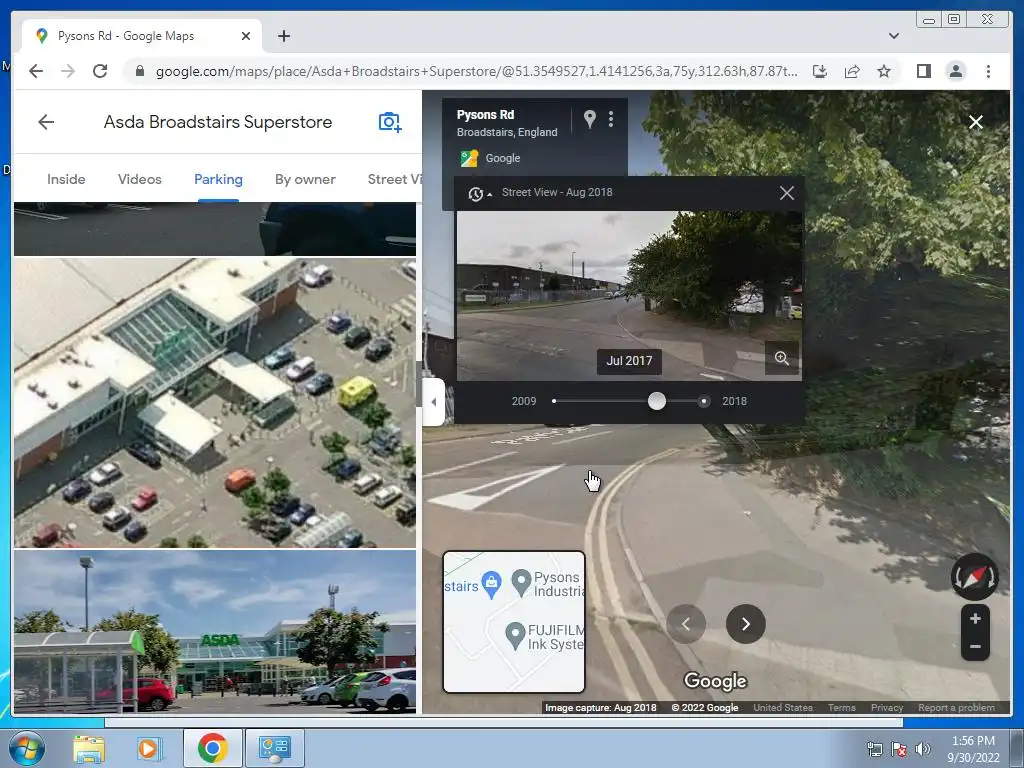Open the Terms link
The height and width of the screenshot is (768, 1024).
pos(842,707)
